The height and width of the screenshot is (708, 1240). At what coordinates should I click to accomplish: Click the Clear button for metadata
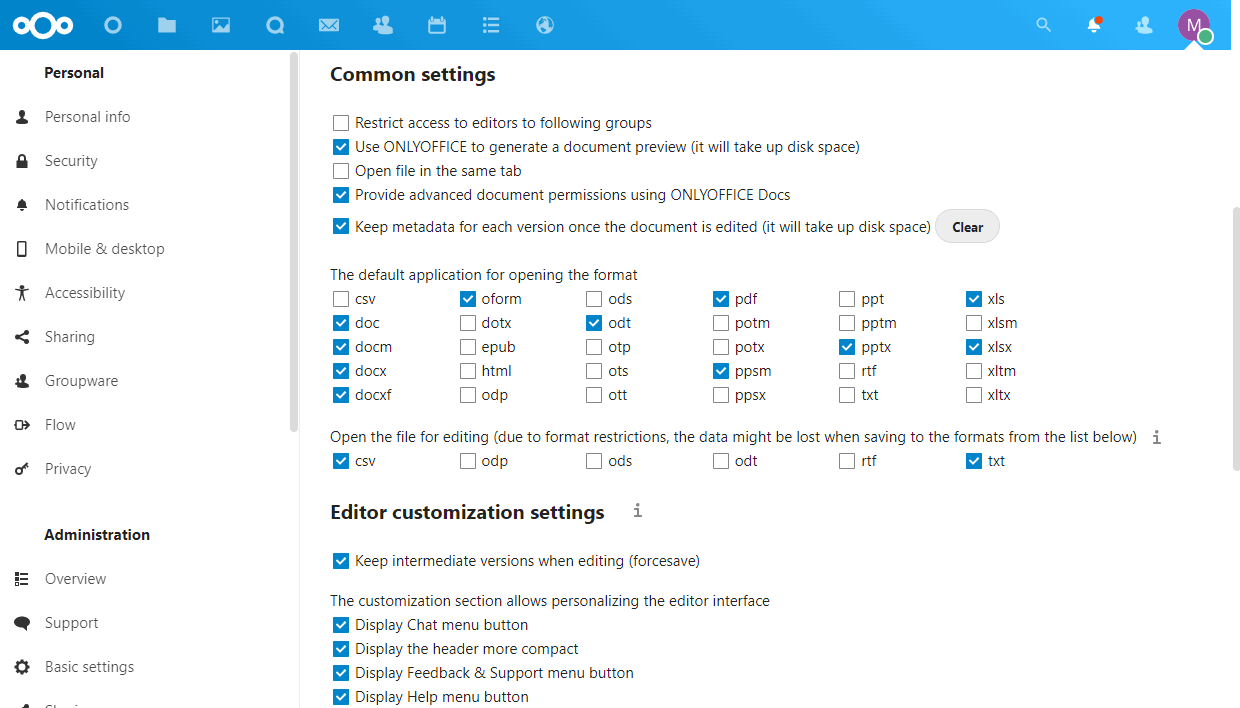967,227
